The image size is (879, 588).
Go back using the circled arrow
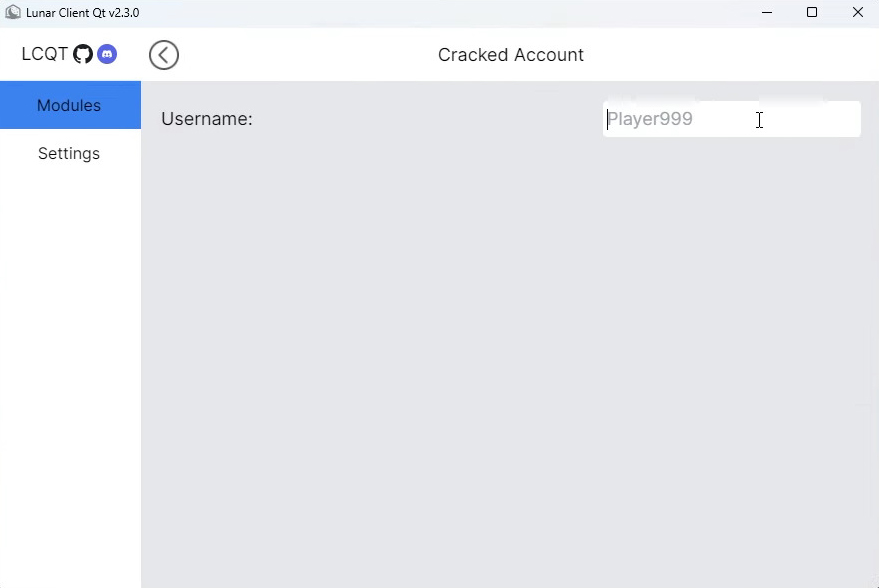pos(164,55)
